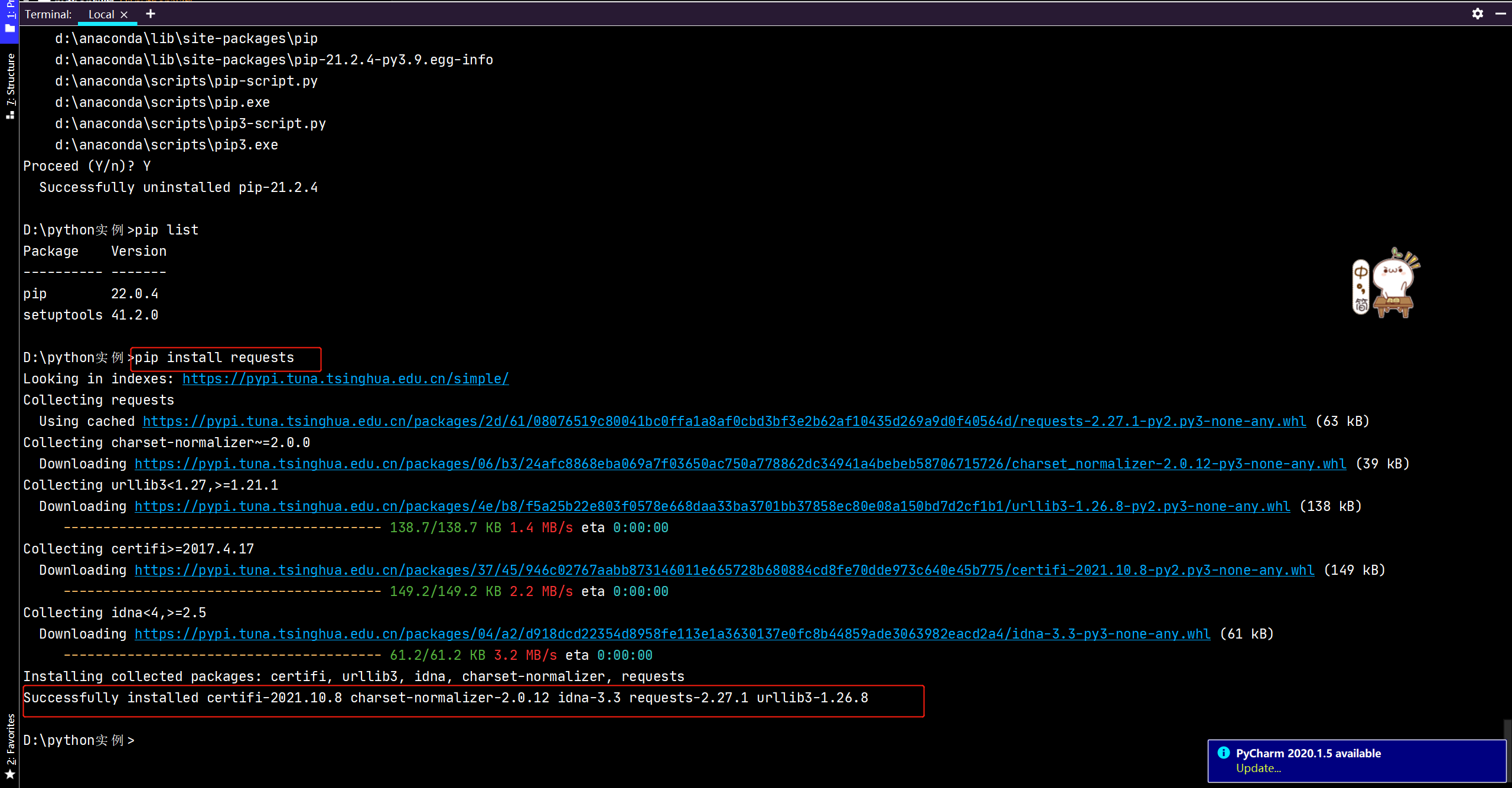This screenshot has width=1512, height=788.
Task: Open a new terminal session tab
Action: tap(151, 14)
